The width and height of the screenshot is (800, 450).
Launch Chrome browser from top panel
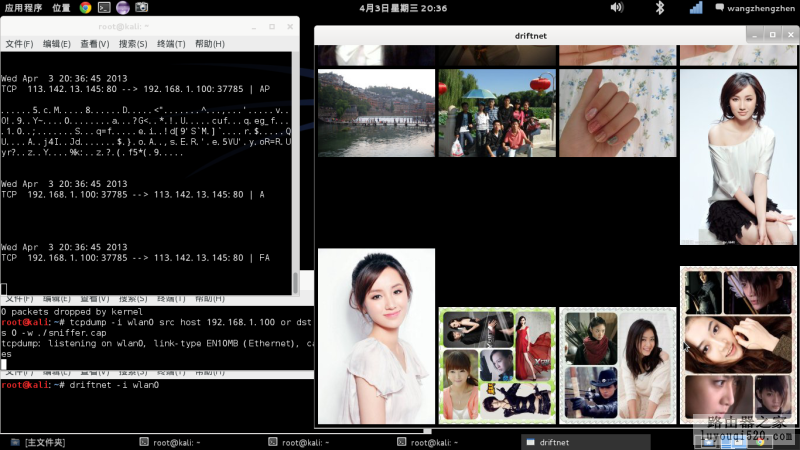point(85,7)
